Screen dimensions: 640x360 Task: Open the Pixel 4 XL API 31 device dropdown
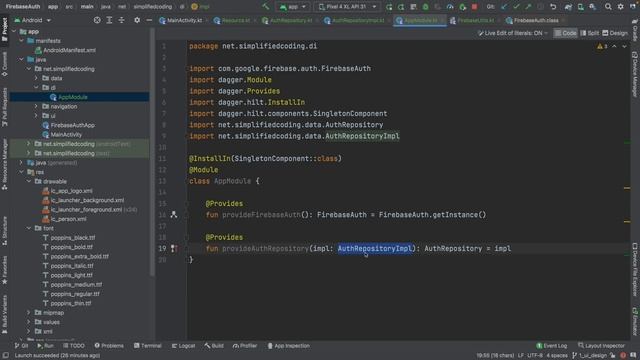click(347, 7)
